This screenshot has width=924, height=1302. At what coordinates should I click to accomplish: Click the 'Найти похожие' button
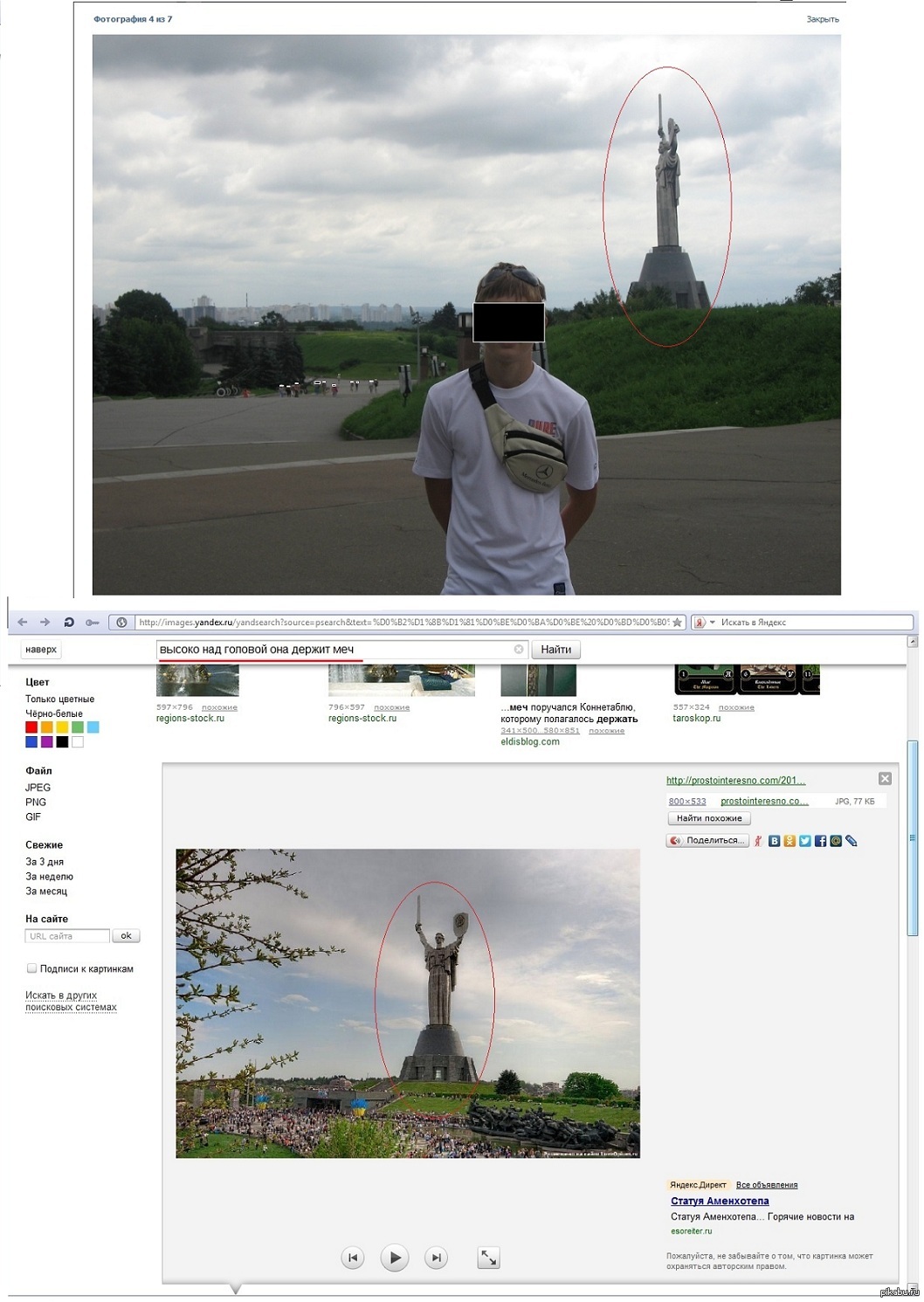point(709,818)
